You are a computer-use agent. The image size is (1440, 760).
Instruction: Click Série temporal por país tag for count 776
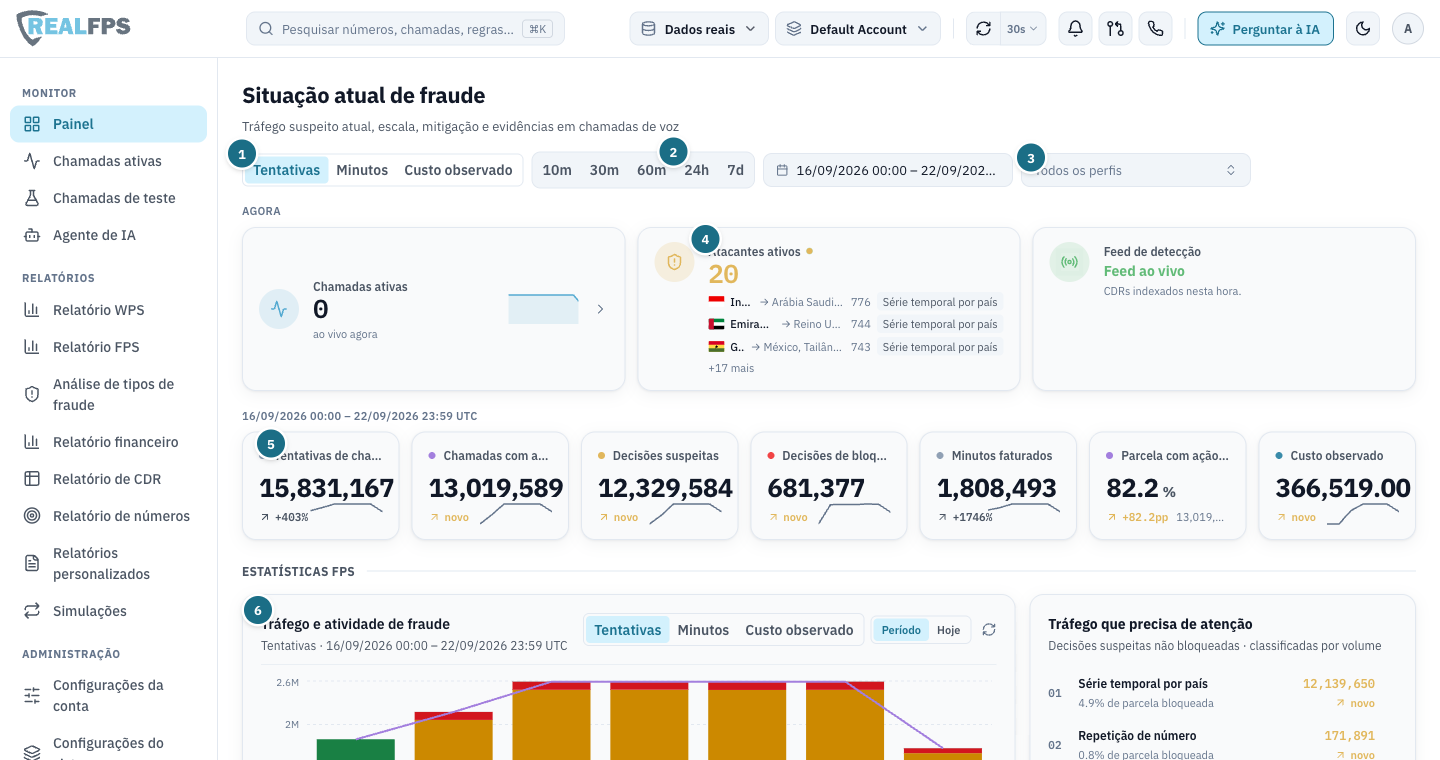(x=940, y=301)
